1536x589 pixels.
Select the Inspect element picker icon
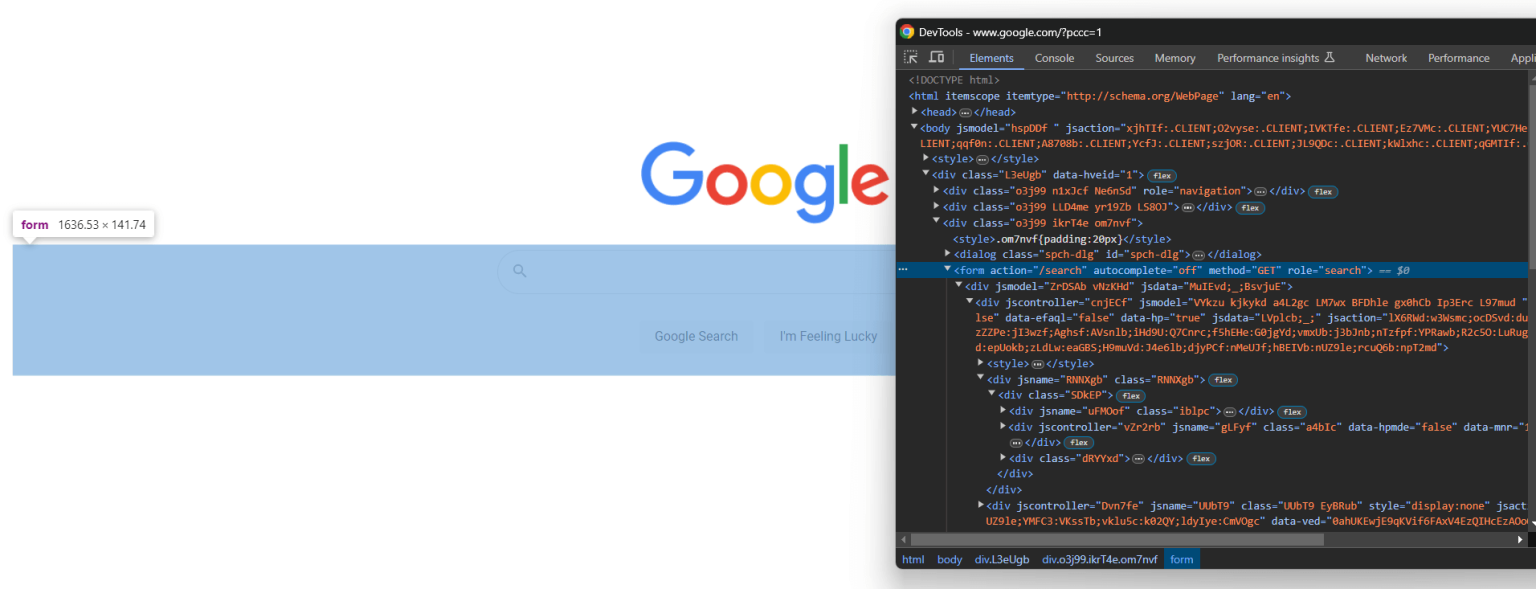pos(911,58)
